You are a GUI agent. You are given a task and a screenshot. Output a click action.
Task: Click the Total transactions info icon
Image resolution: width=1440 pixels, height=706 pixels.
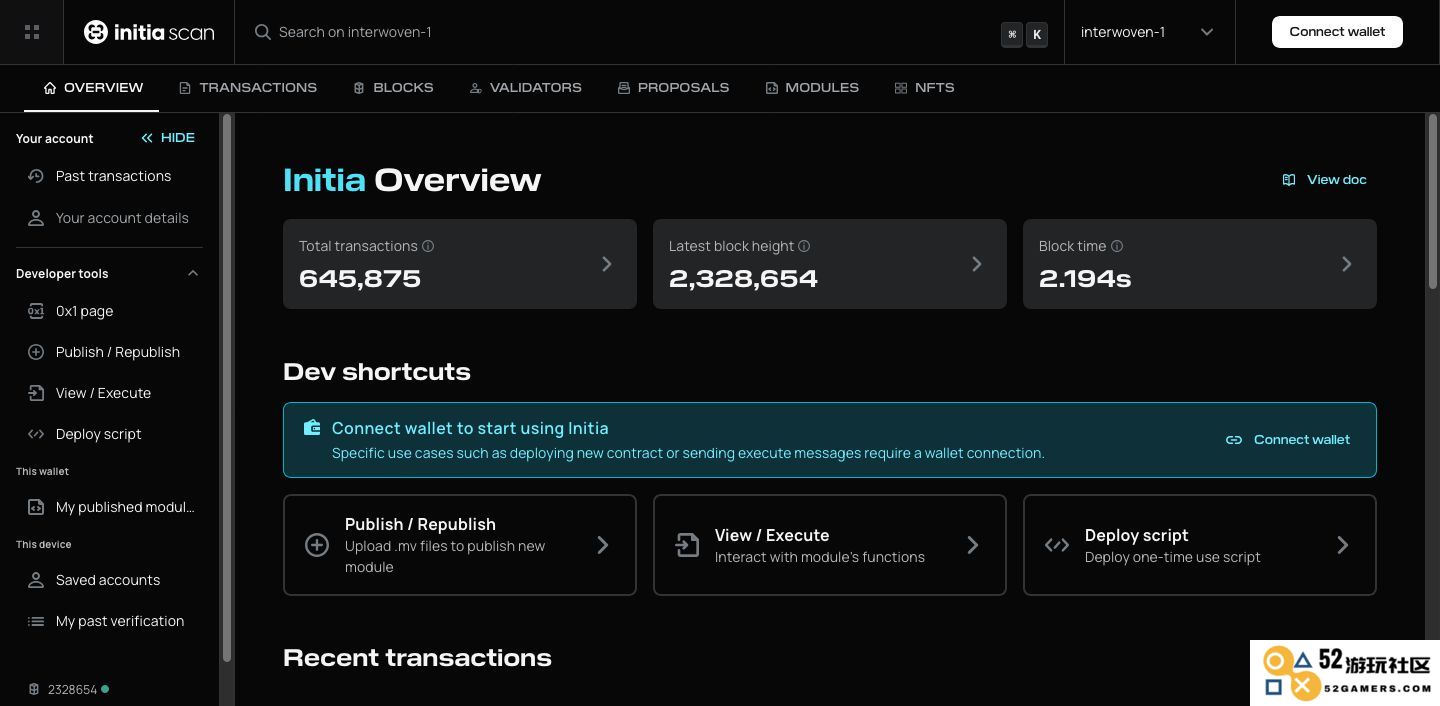pos(428,246)
